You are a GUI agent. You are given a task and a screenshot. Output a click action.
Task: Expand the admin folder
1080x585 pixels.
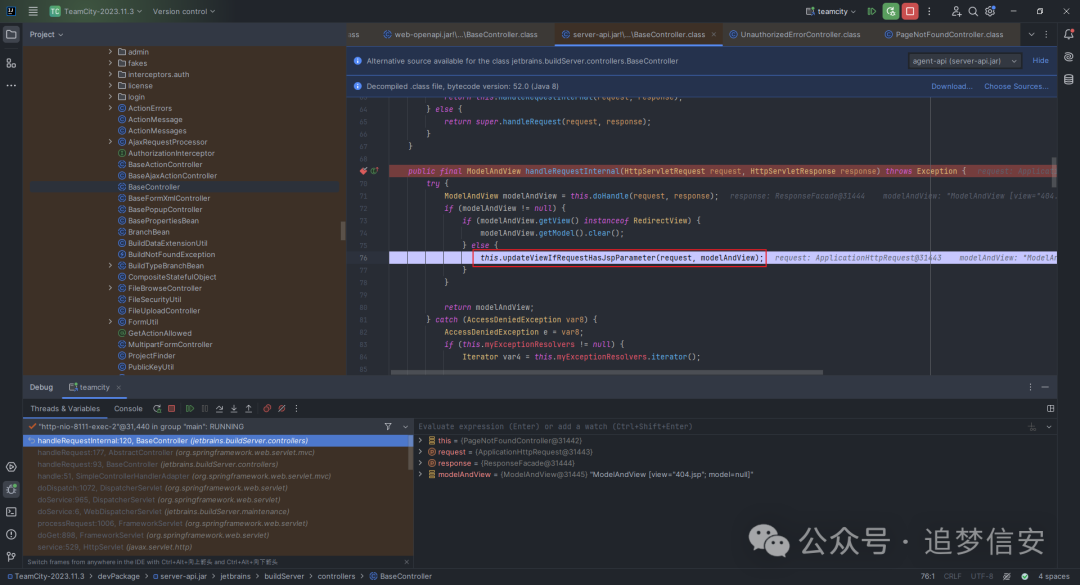coord(110,52)
